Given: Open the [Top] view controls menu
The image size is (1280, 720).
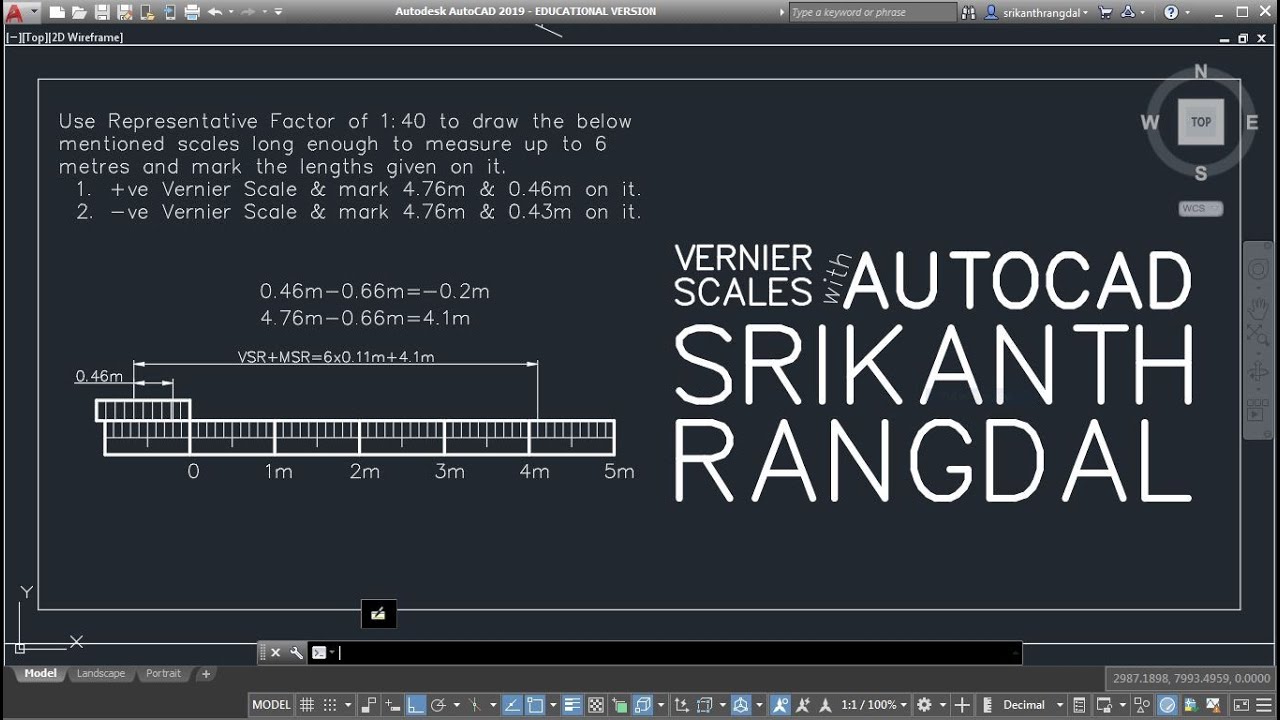Looking at the screenshot, I should tap(35, 37).
